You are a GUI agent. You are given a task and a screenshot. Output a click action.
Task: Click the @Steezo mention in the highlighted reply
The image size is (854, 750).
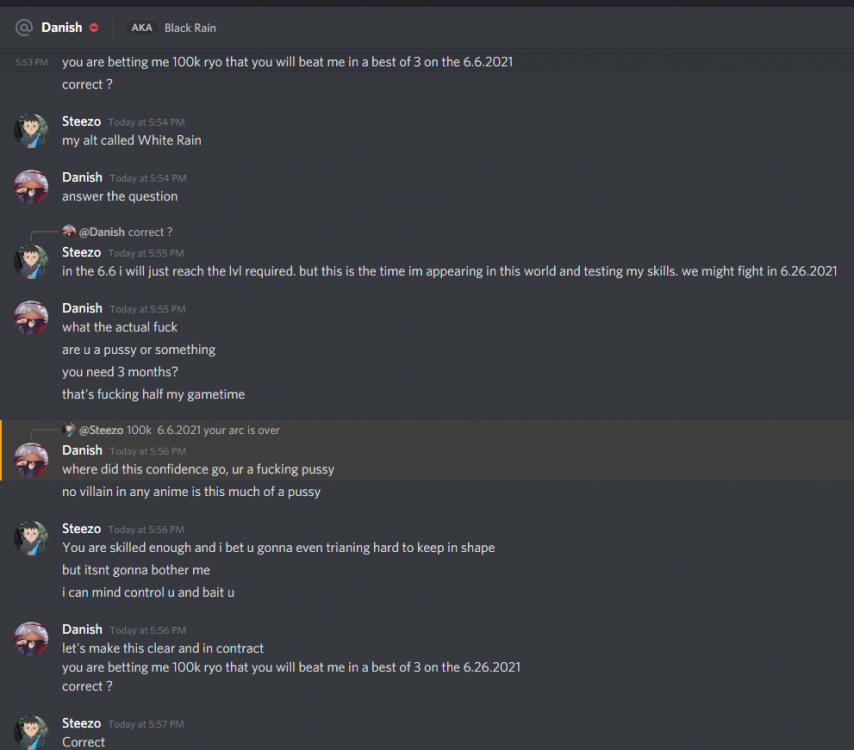click(101, 430)
